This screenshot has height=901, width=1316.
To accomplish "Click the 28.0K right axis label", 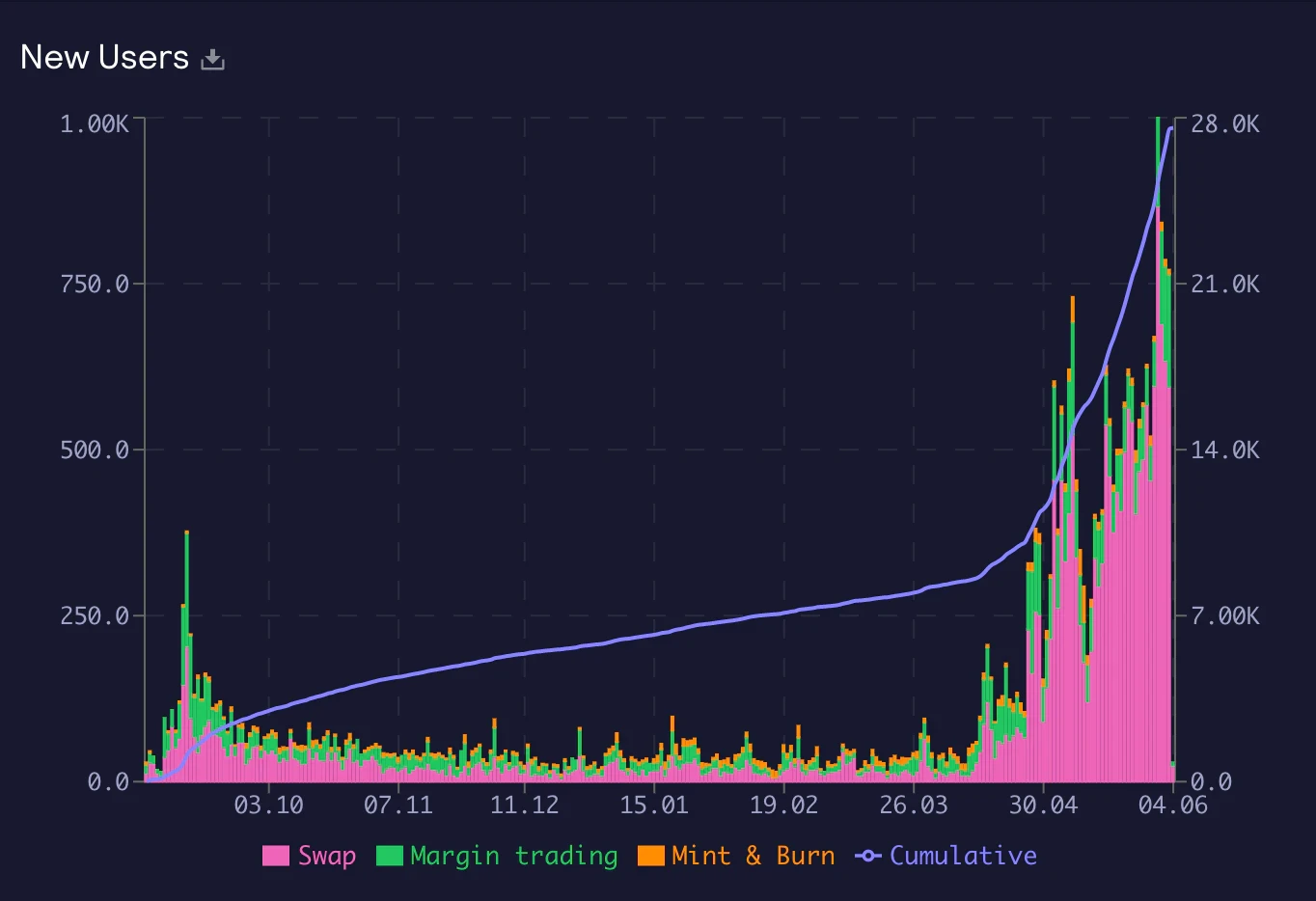I will 1225,124.
